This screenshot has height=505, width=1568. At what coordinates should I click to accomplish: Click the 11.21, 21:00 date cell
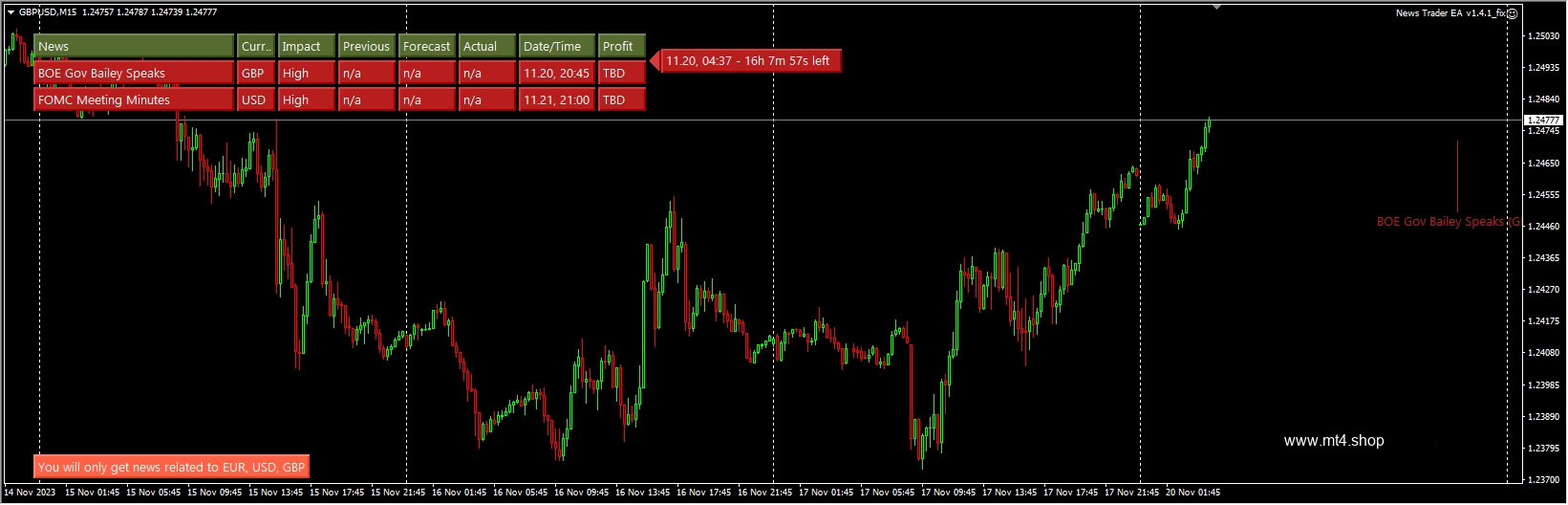[557, 99]
